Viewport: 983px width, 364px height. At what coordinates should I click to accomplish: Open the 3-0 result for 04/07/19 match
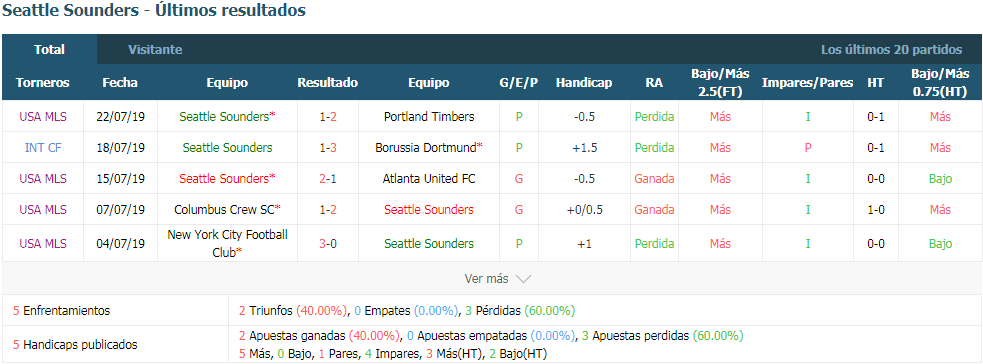(x=327, y=243)
